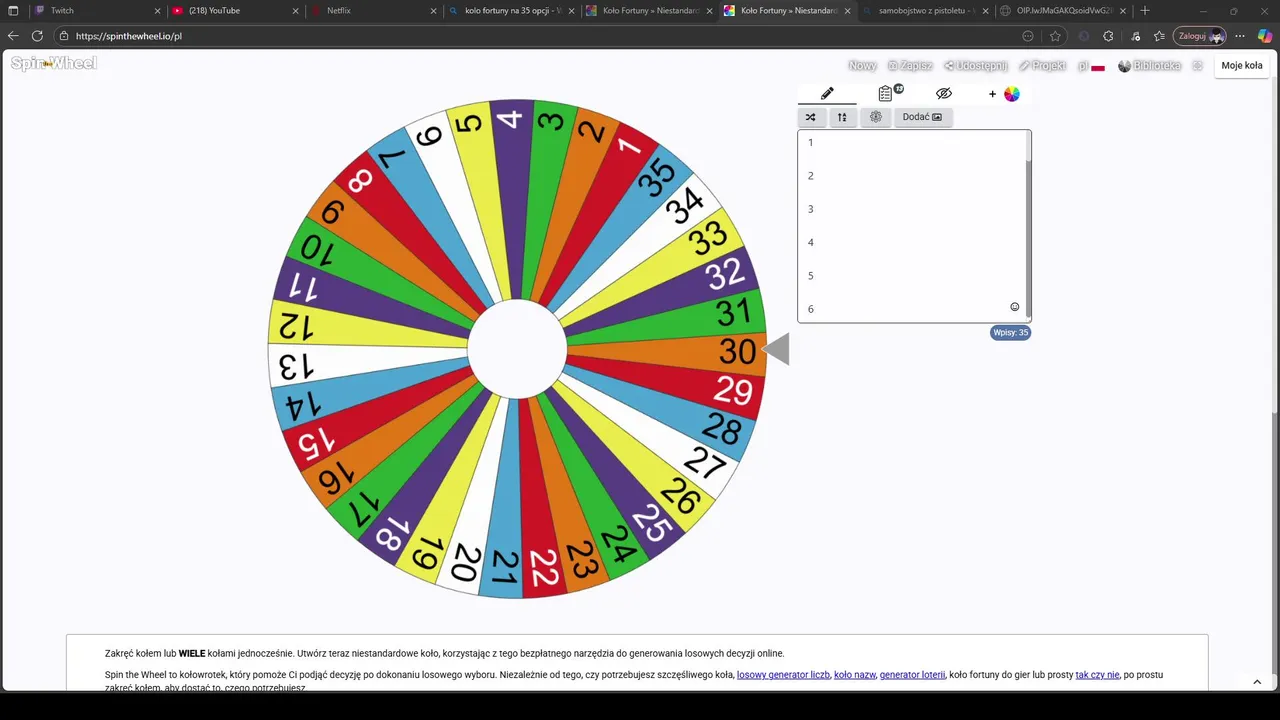Click the Dodać image button
Screen dimensions: 1280x720
922,117
